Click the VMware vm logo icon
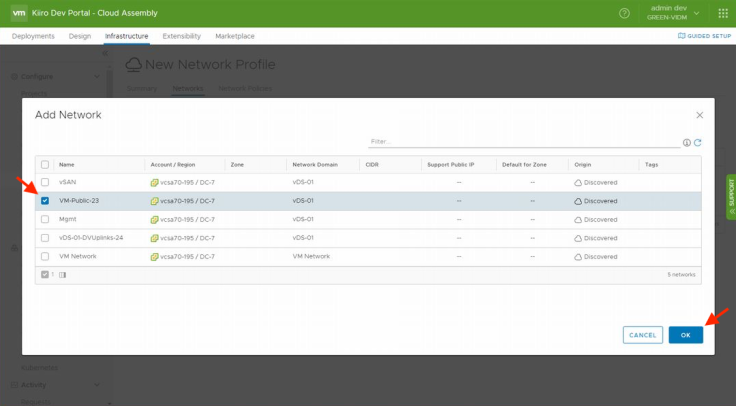The width and height of the screenshot is (736, 406). coord(19,13)
